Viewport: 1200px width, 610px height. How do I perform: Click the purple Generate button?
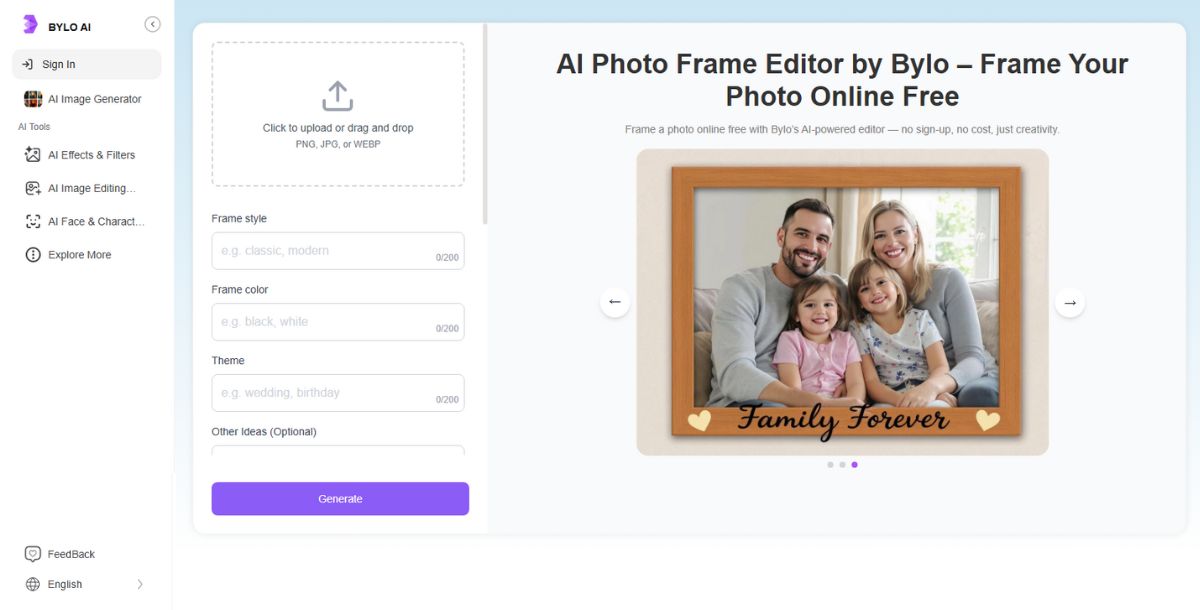(340, 498)
